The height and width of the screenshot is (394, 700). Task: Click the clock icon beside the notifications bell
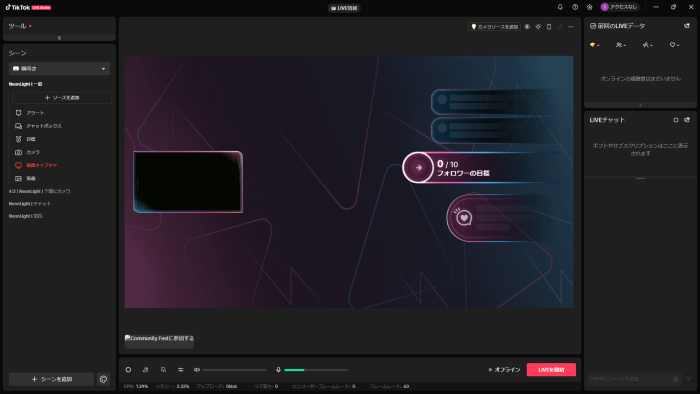click(x=575, y=7)
